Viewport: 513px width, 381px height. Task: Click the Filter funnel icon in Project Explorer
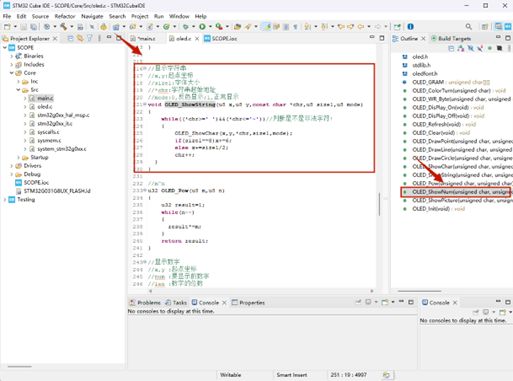[x=90, y=38]
